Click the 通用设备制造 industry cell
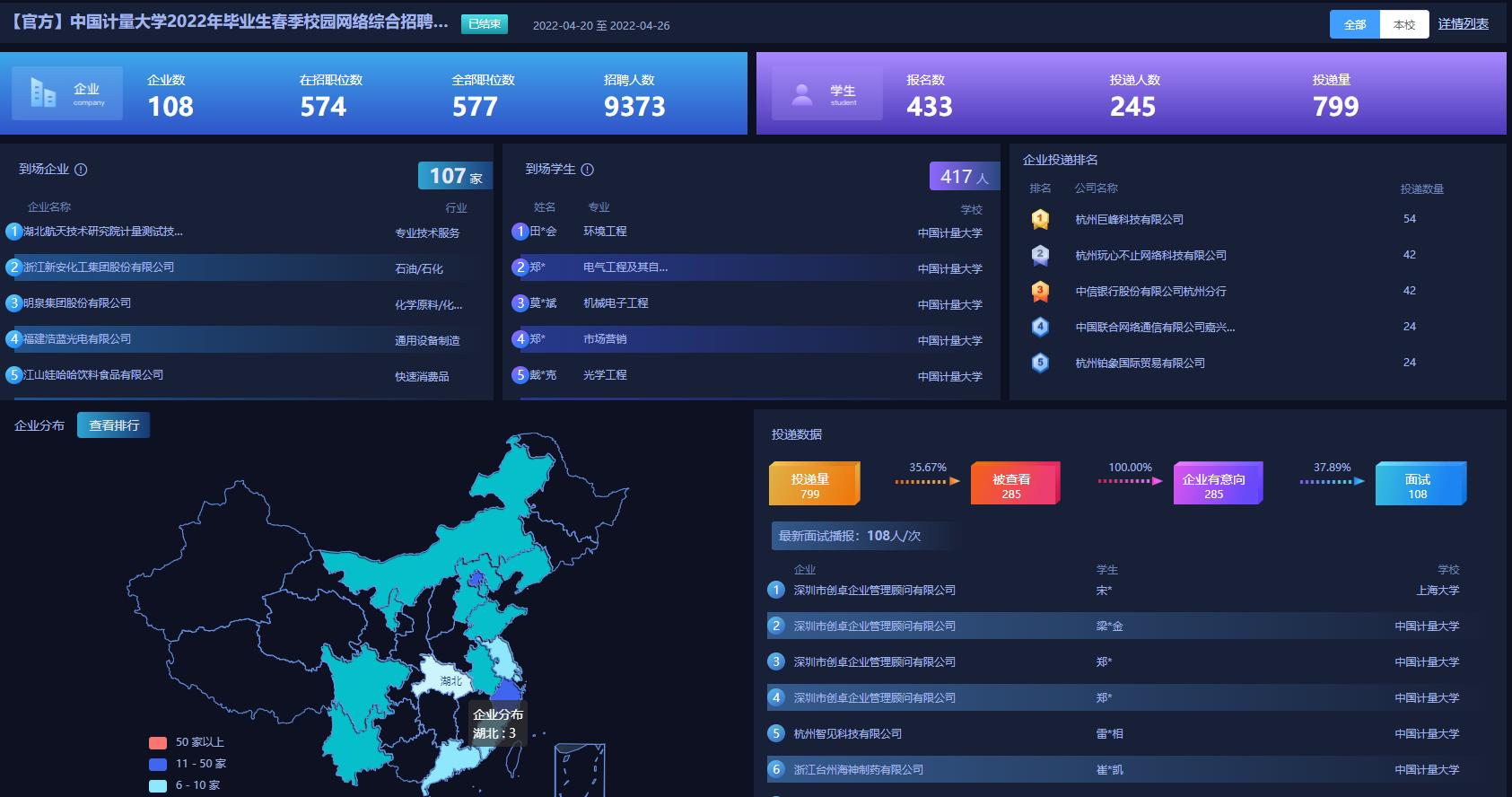 [x=427, y=341]
